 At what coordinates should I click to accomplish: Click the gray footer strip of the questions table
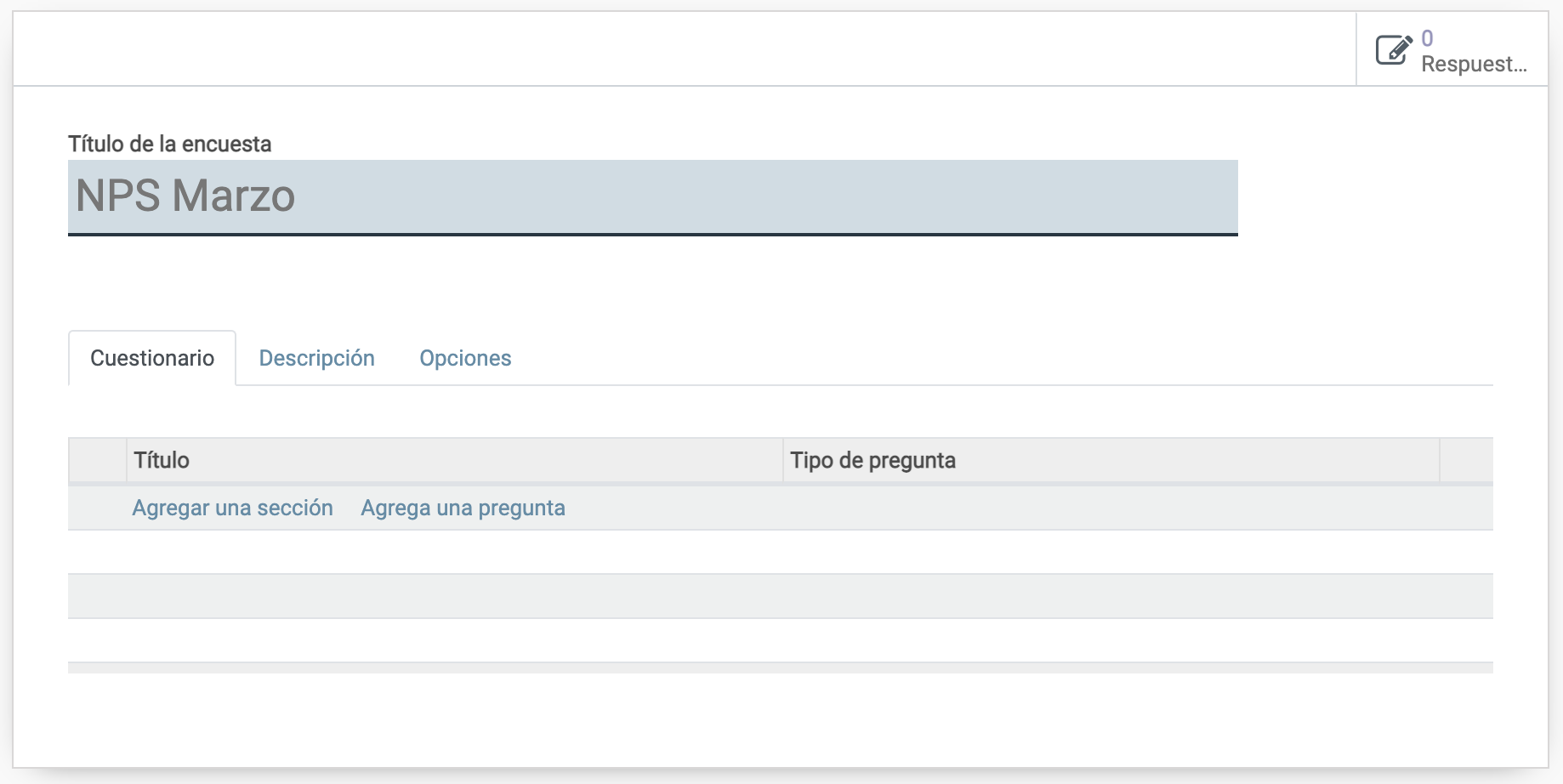tap(781, 668)
